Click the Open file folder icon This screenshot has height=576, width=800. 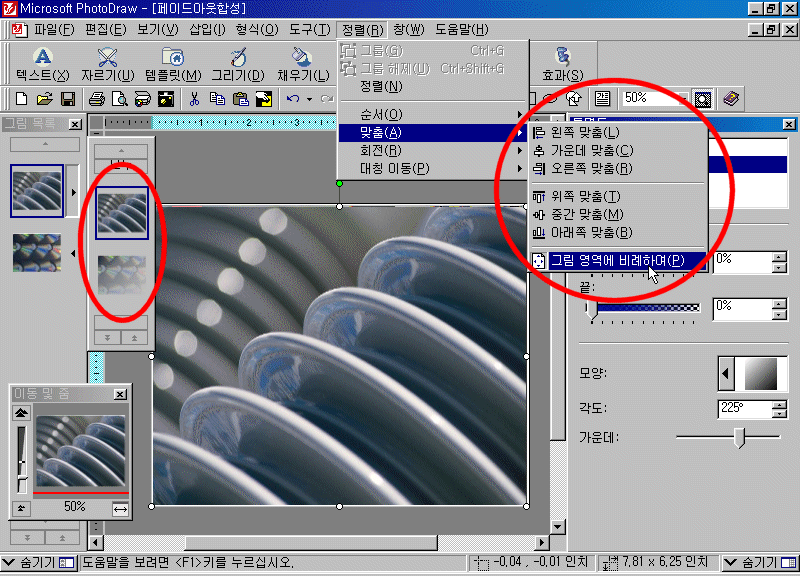pyautogui.click(x=44, y=98)
